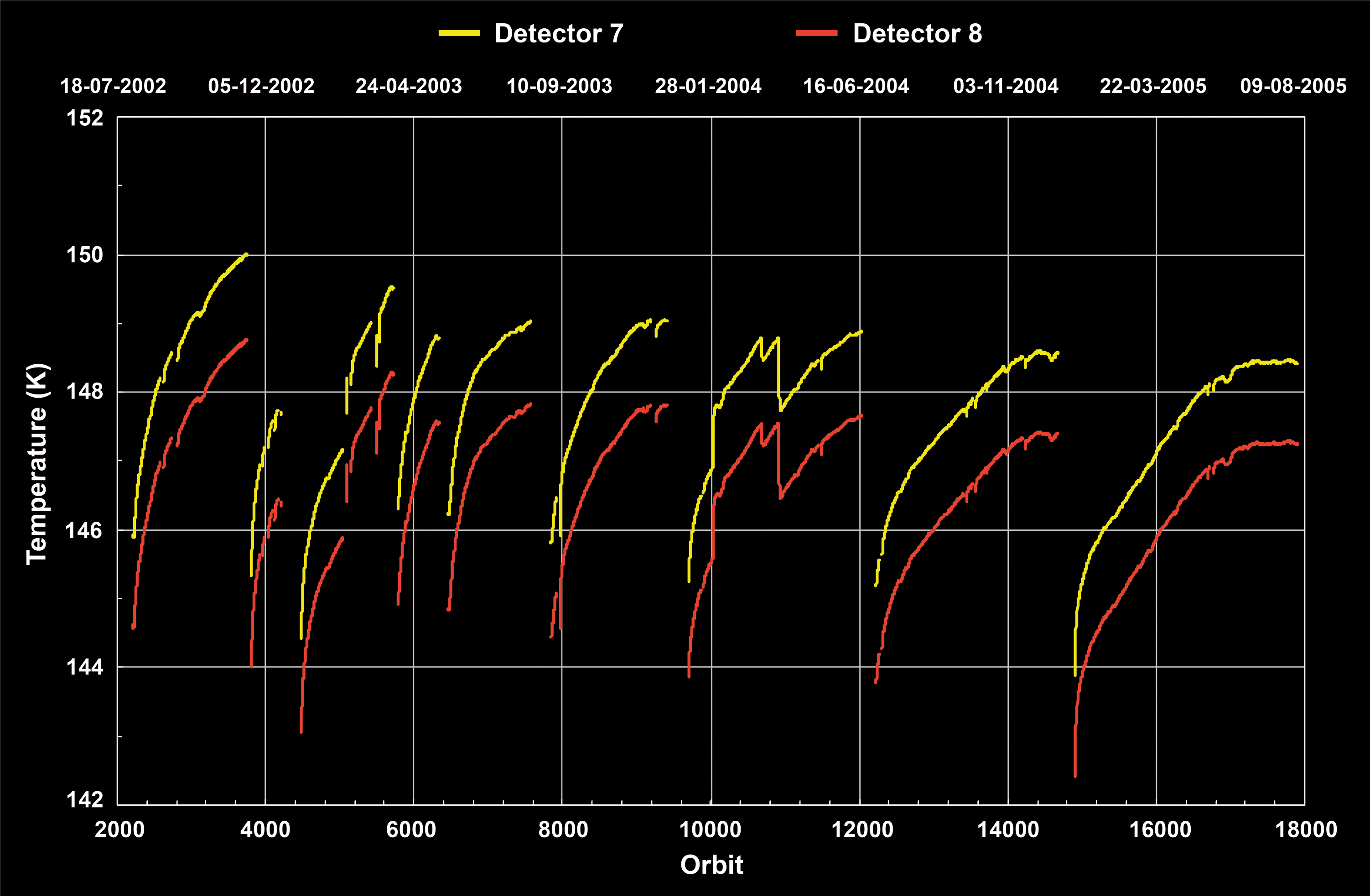Click the Detector 8 legend label
This screenshot has height=896, width=1370.
coord(917,33)
